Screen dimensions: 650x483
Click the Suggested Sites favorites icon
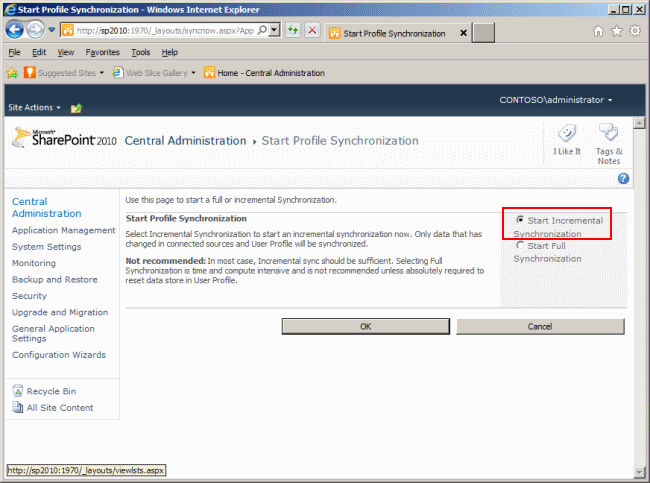click(29, 73)
